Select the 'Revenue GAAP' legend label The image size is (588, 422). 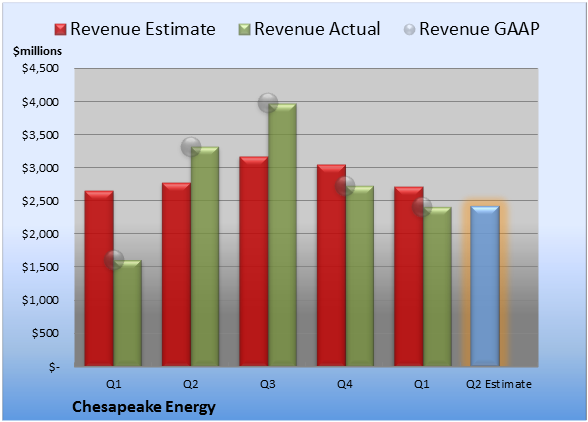pos(479,29)
